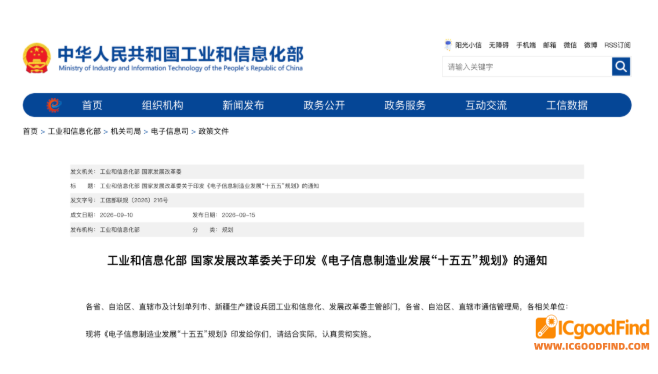Click the paragraph beginning 现将《电子信息制造业发展
The height and width of the screenshot is (374, 658).
coord(229,334)
